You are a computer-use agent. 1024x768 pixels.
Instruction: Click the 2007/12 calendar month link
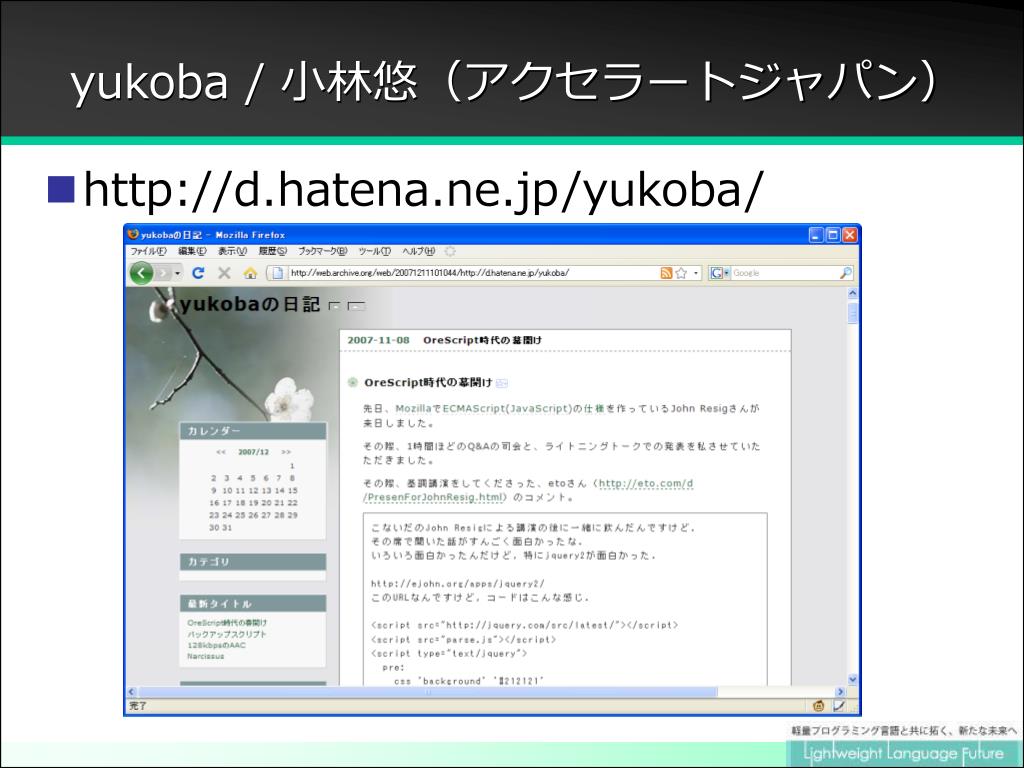[x=253, y=452]
